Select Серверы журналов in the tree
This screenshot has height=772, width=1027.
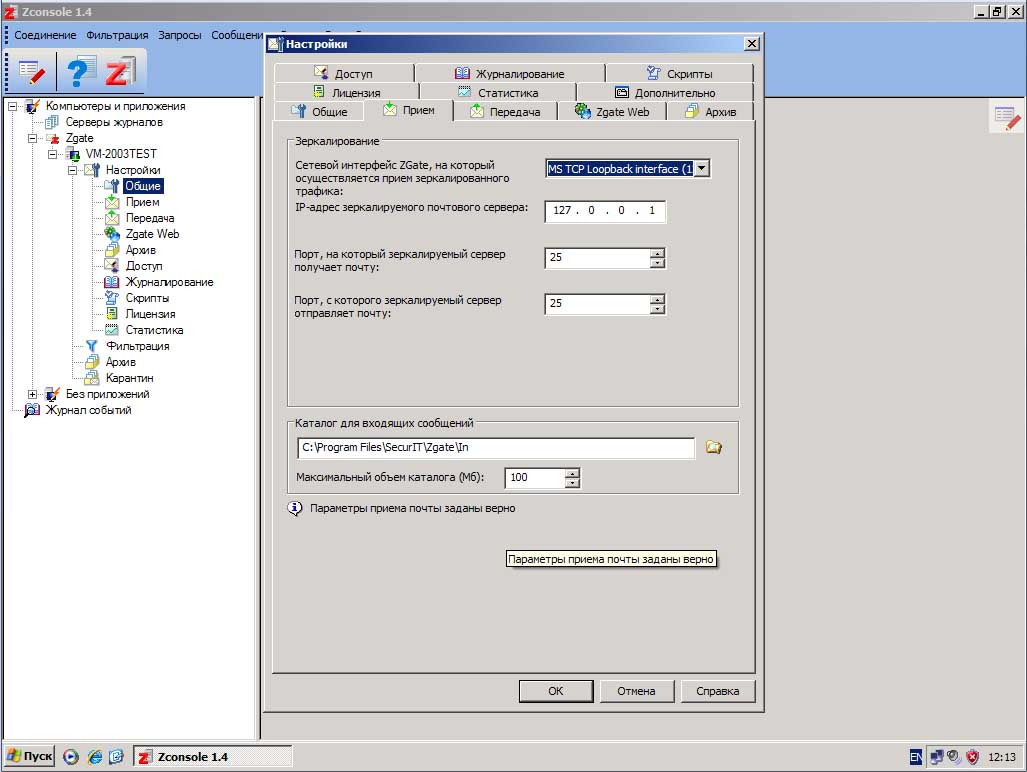(x=114, y=122)
